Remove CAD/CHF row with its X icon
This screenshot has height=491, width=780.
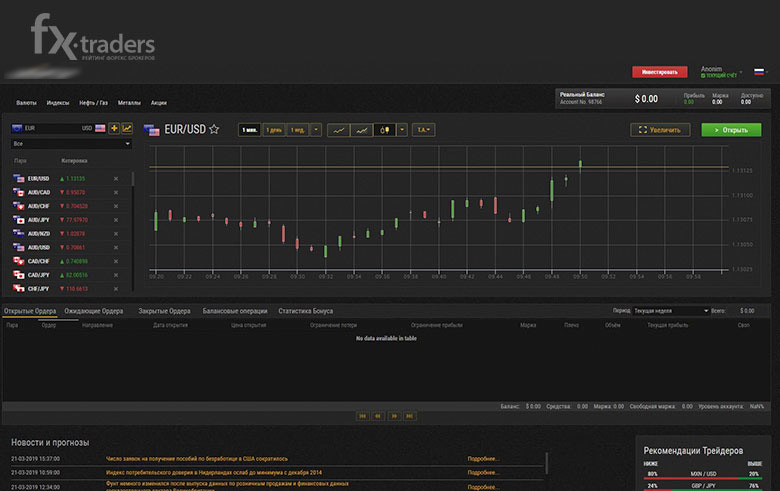[x=116, y=261]
